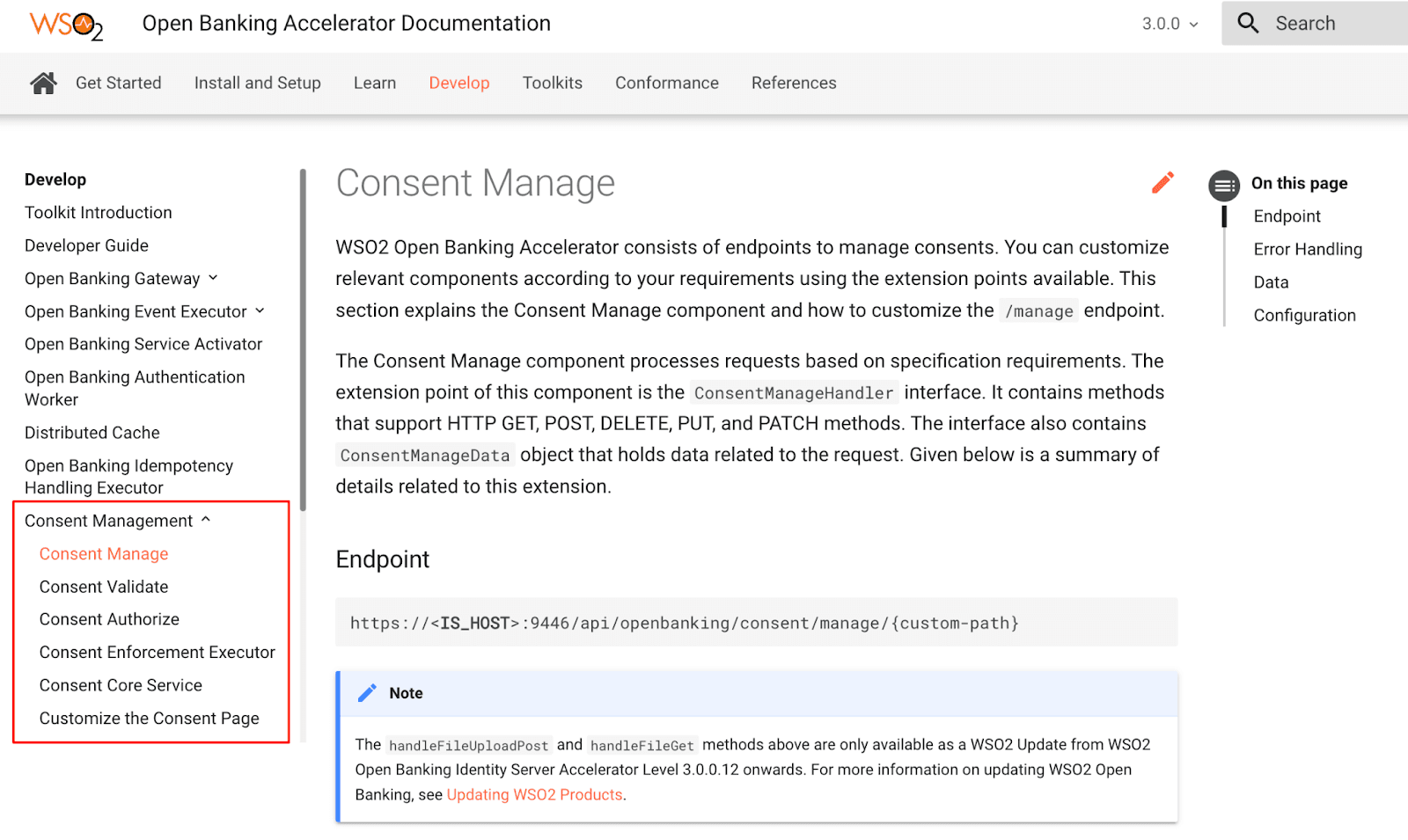Collapse the Consent Management section
Viewport: 1408px width, 840px height.
click(206, 520)
